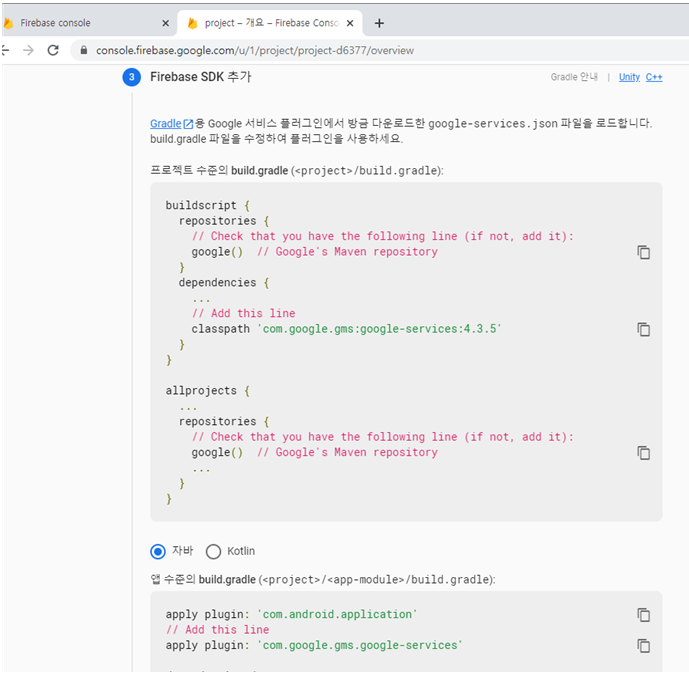Copy the allprojects google() repository line

643,453
